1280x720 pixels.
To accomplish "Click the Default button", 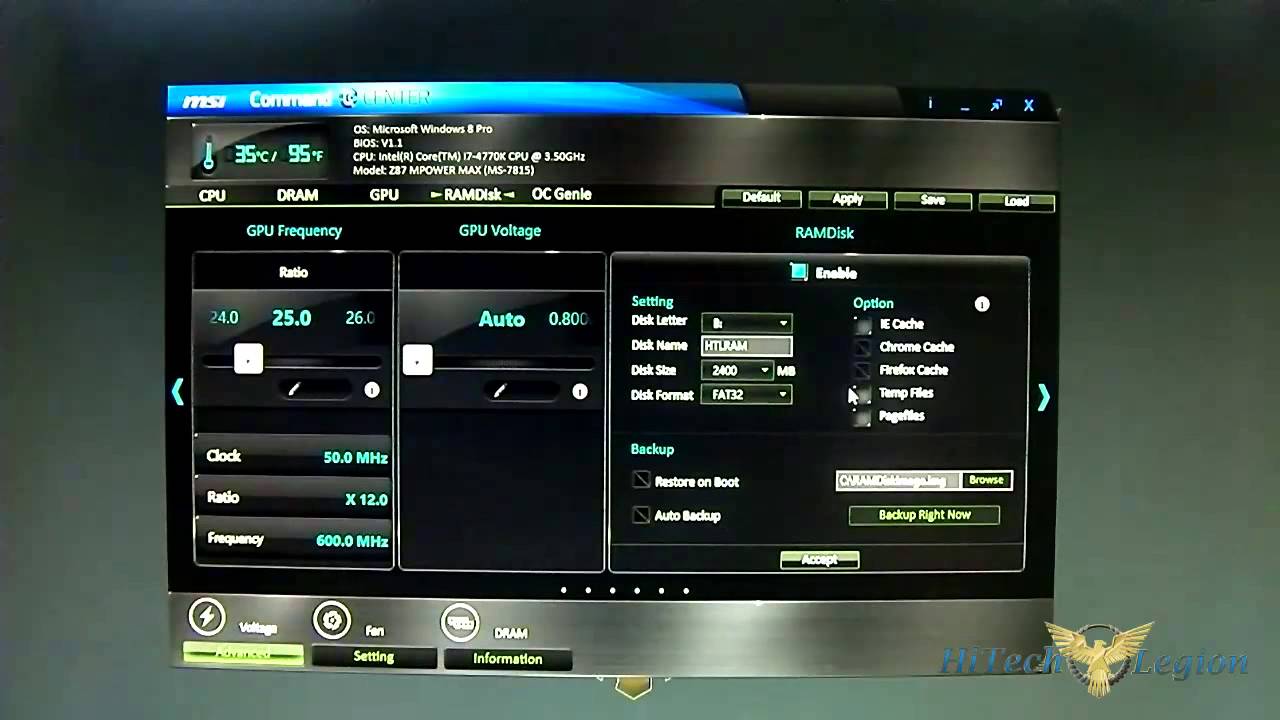I will 761,198.
